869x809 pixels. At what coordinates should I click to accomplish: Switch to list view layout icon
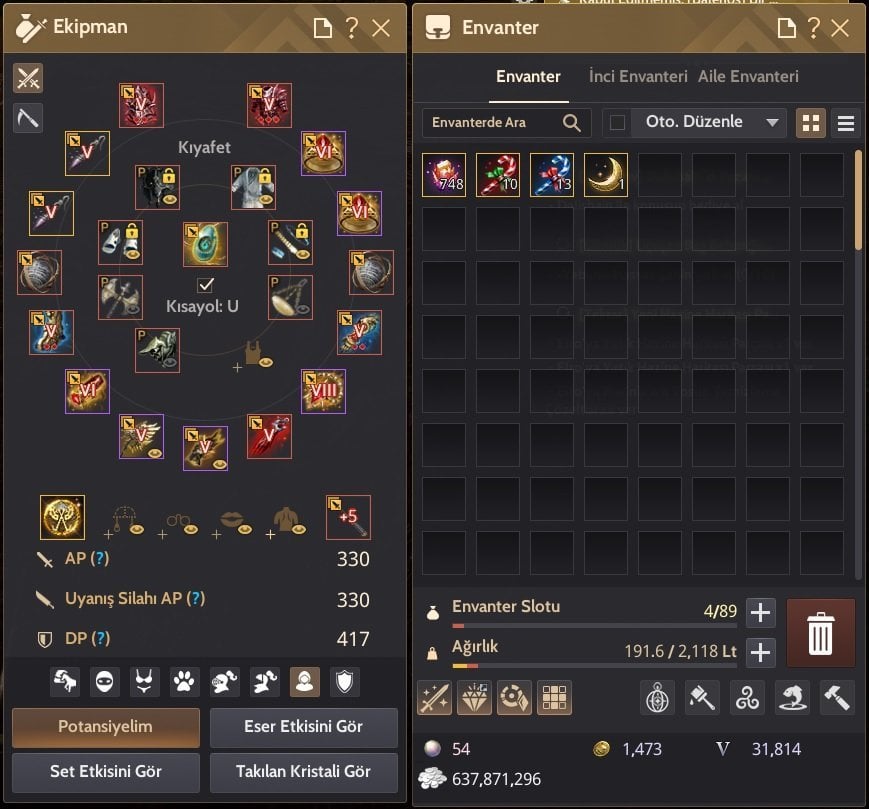(x=846, y=122)
